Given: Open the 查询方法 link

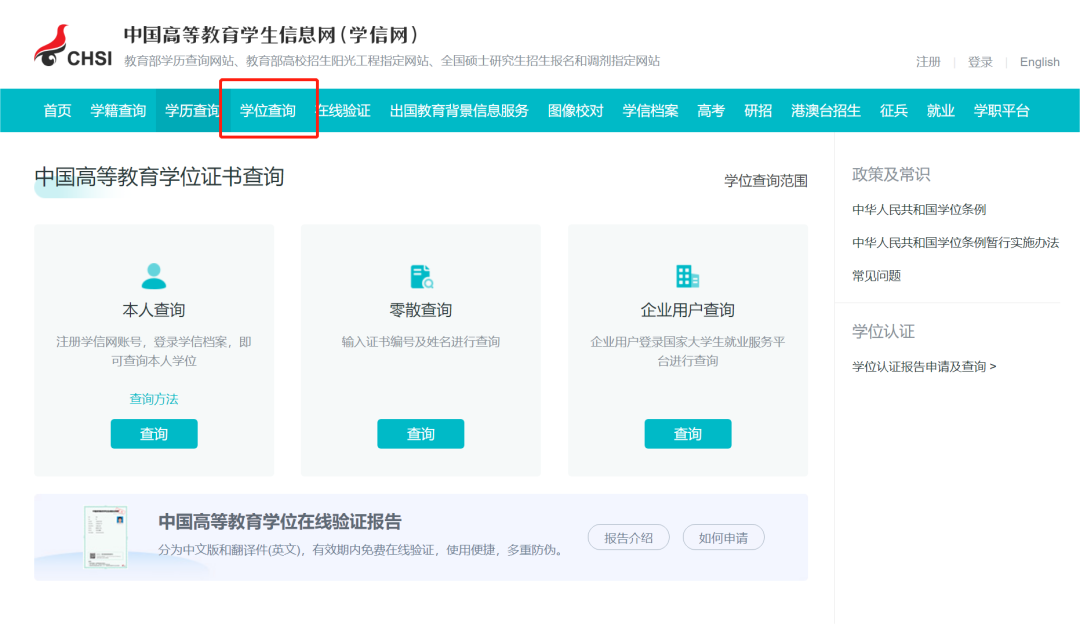Looking at the screenshot, I should 154,399.
